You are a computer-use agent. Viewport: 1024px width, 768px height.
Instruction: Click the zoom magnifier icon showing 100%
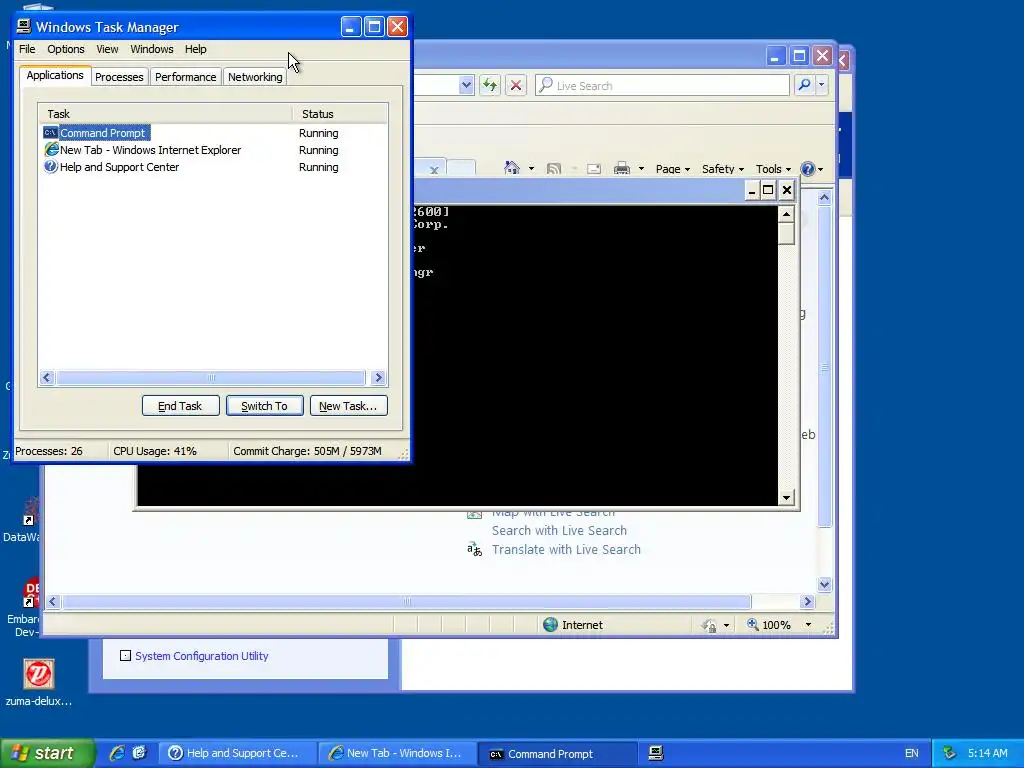click(752, 624)
